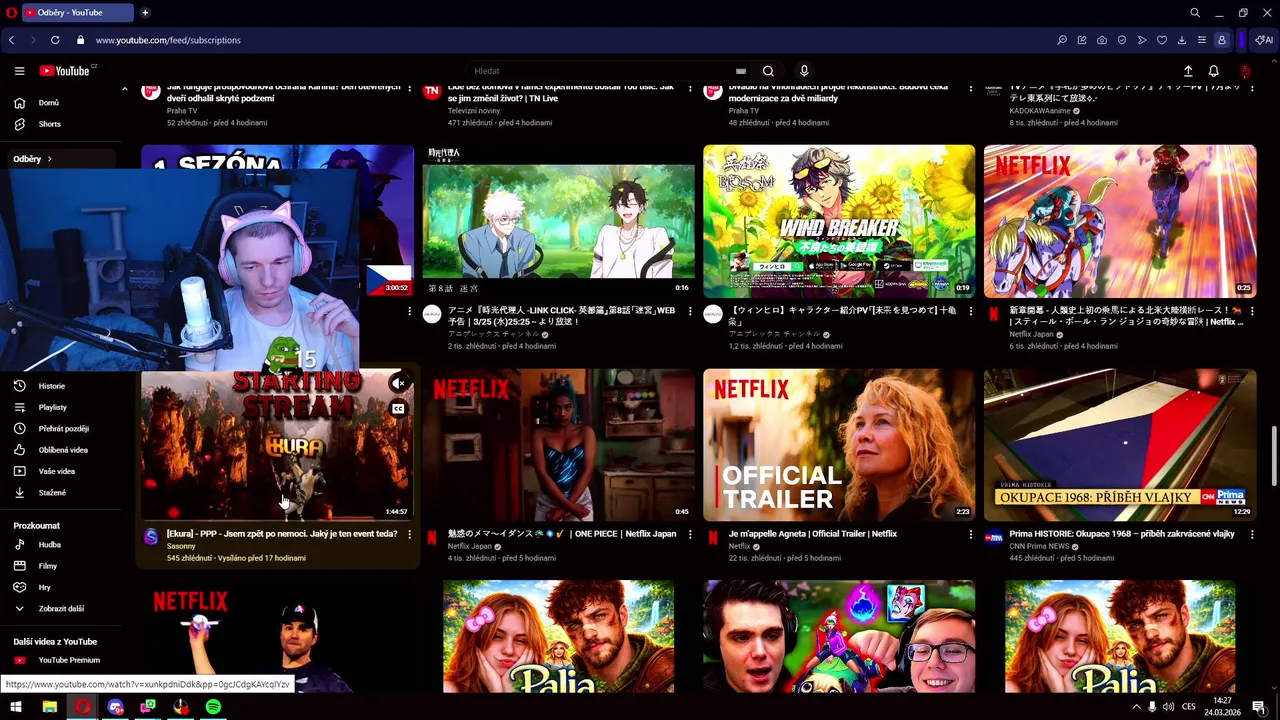Click the Opera profile person icon
Screen dimensions: 1280x720
pyautogui.click(x=1222, y=40)
